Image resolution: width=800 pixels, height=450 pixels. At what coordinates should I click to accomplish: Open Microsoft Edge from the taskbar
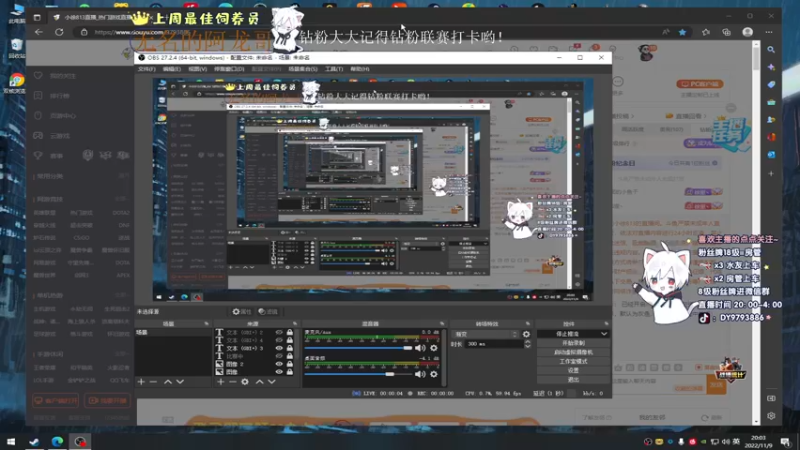click(57, 441)
